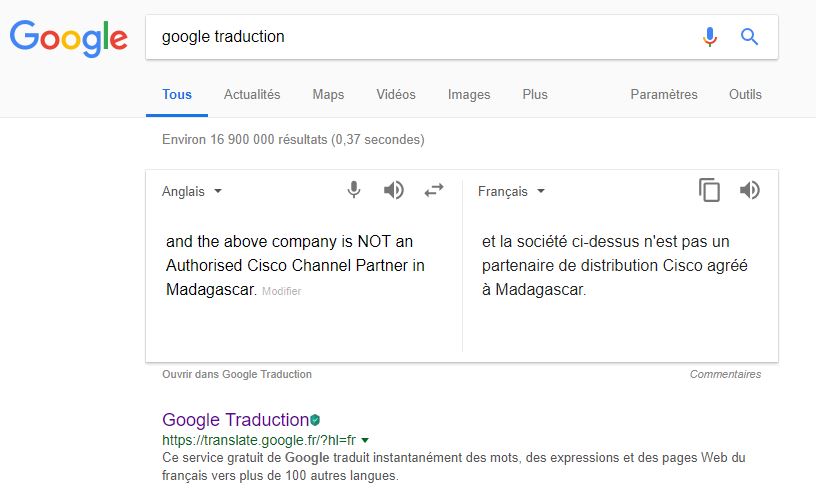
Task: Click the Google logo
Action: pos(68,38)
